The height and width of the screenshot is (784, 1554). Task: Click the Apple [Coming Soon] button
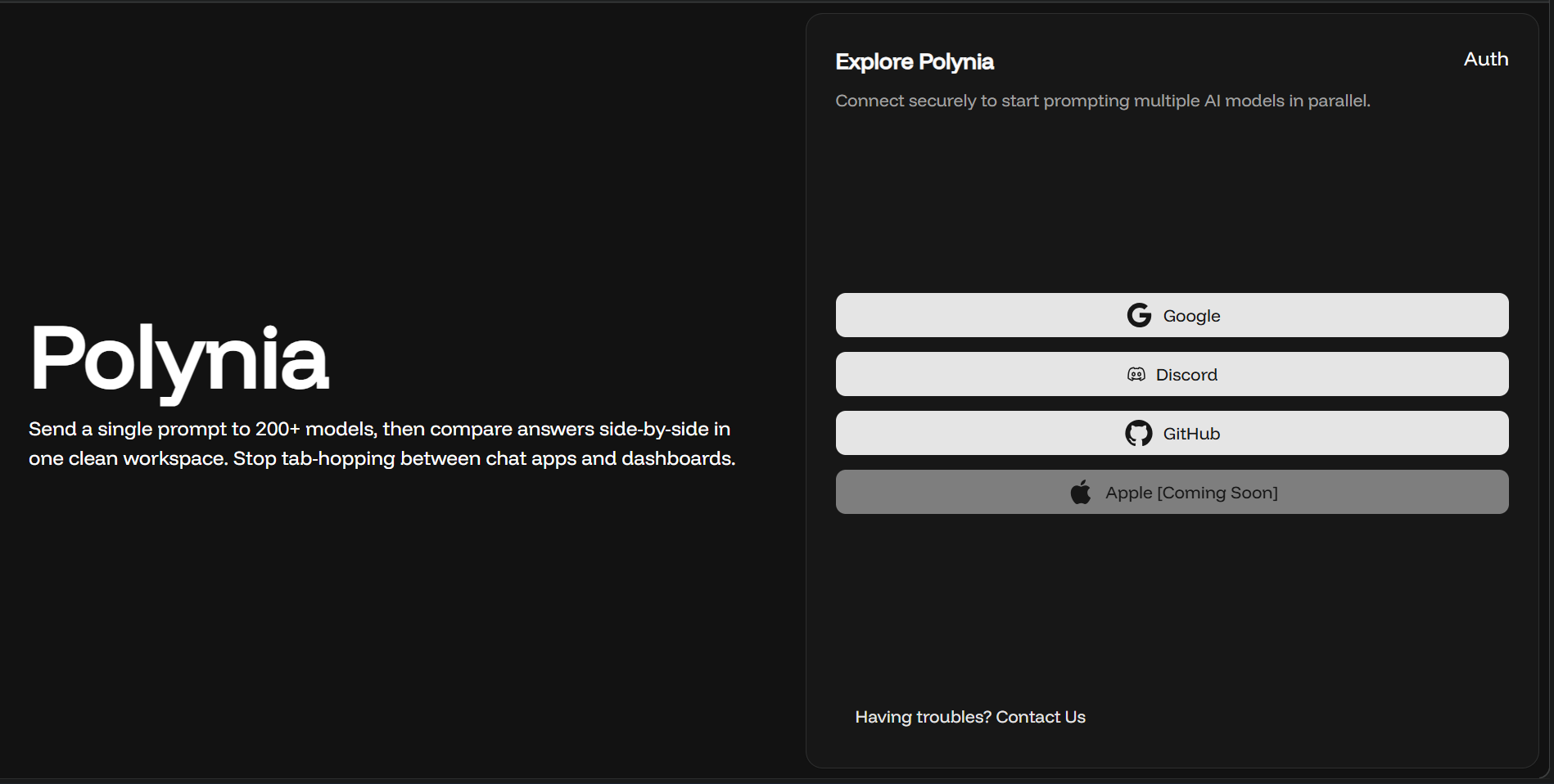1172,492
